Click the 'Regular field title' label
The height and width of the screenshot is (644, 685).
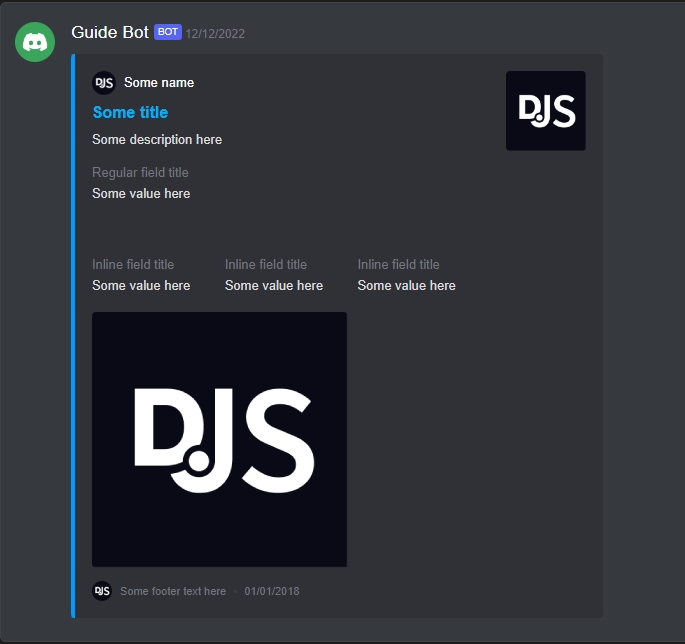(140, 173)
